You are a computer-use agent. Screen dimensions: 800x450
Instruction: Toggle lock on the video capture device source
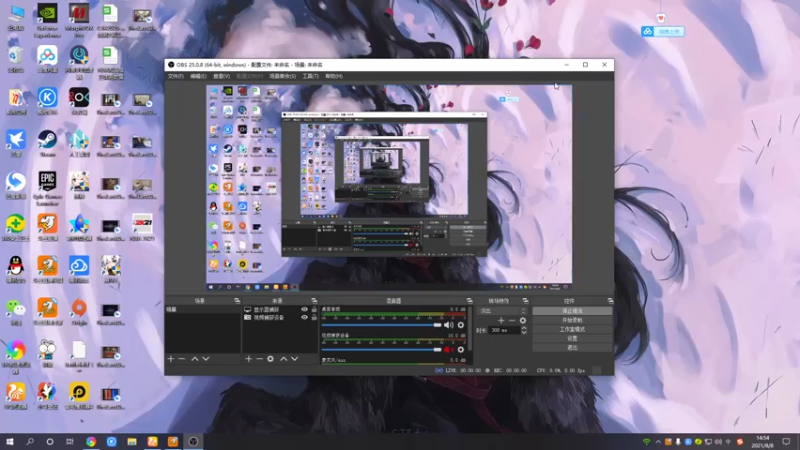(x=314, y=317)
